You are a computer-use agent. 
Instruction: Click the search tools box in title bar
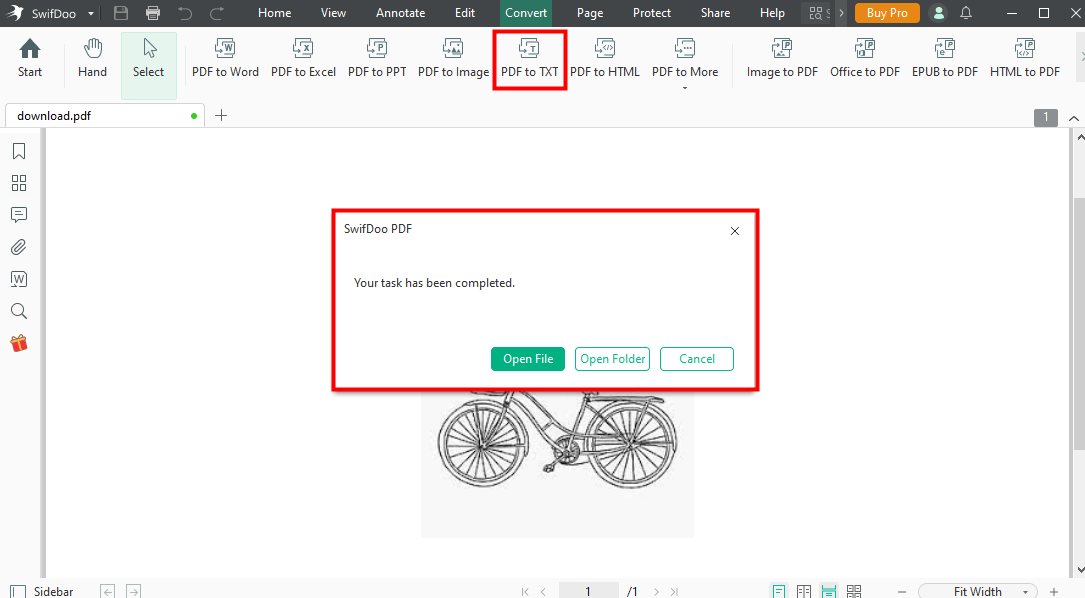click(x=818, y=12)
